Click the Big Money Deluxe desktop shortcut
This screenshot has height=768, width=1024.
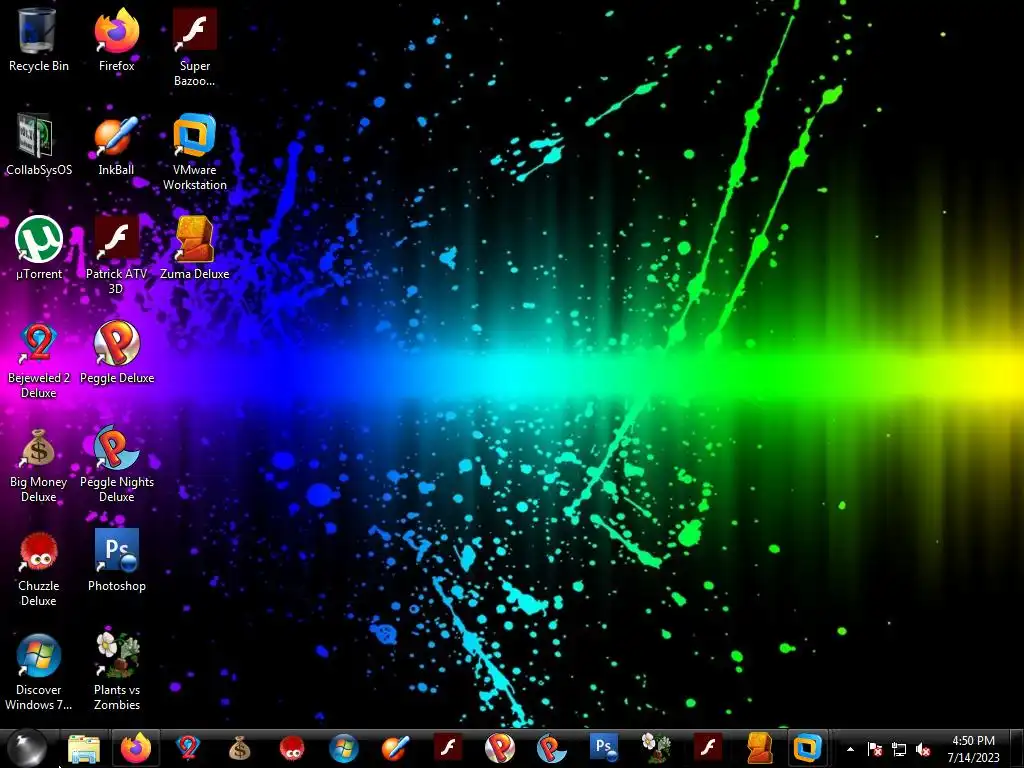click(39, 464)
